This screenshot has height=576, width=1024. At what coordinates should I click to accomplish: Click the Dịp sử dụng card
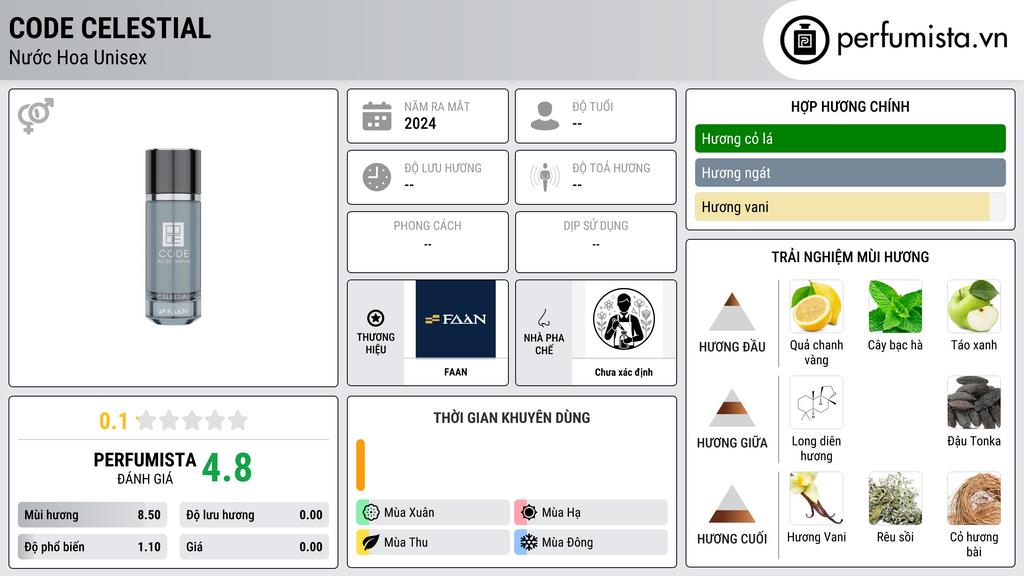click(596, 242)
